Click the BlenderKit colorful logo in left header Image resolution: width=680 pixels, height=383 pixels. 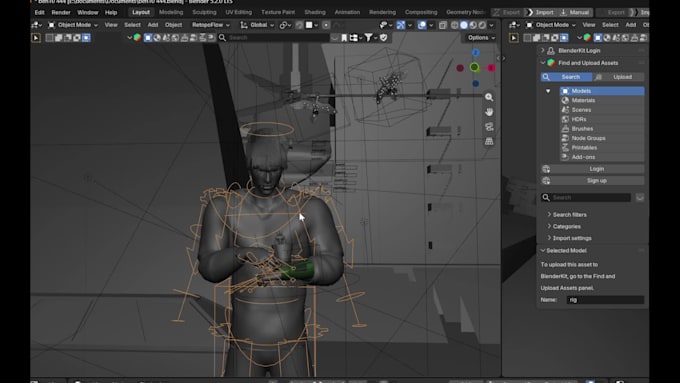click(x=137, y=38)
